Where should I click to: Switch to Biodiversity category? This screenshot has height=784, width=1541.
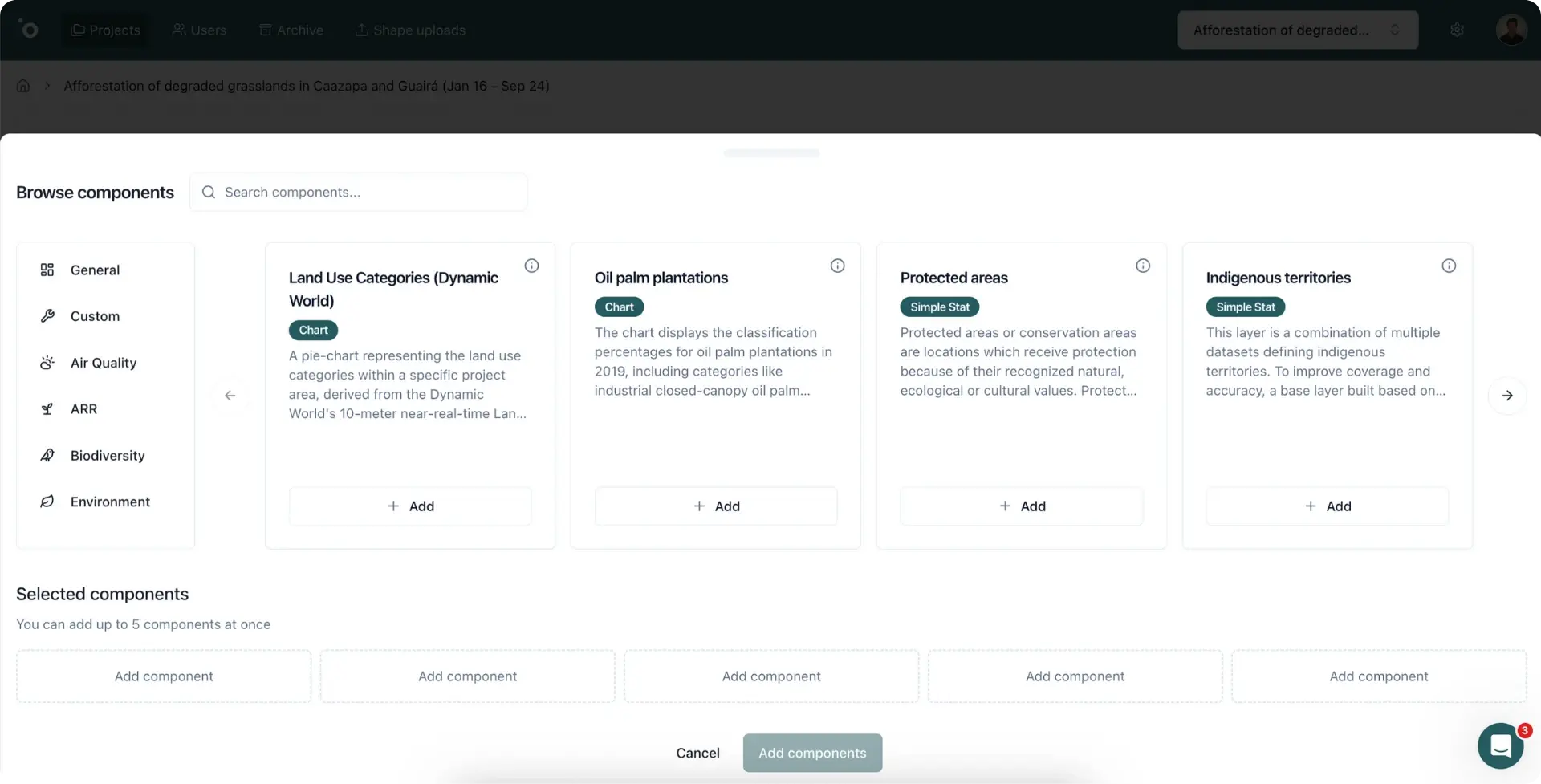[107, 456]
